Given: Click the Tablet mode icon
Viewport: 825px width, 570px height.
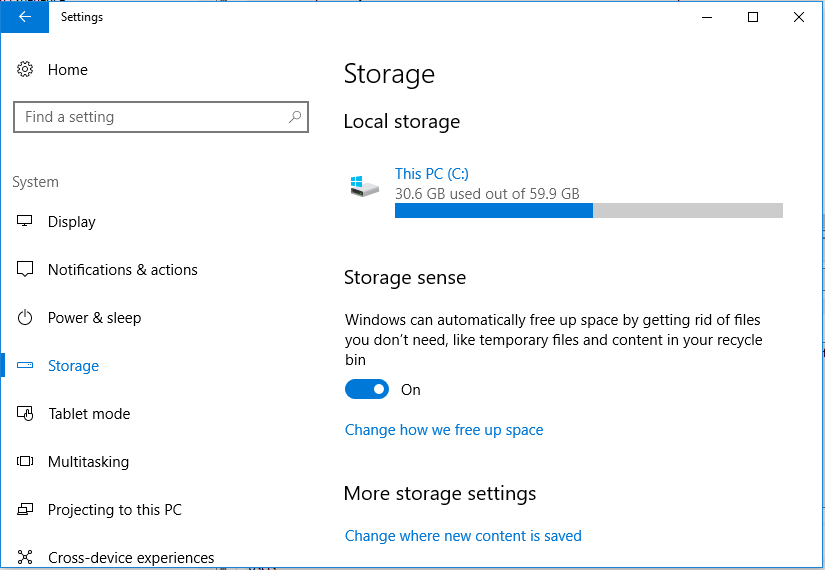Looking at the screenshot, I should (x=26, y=414).
